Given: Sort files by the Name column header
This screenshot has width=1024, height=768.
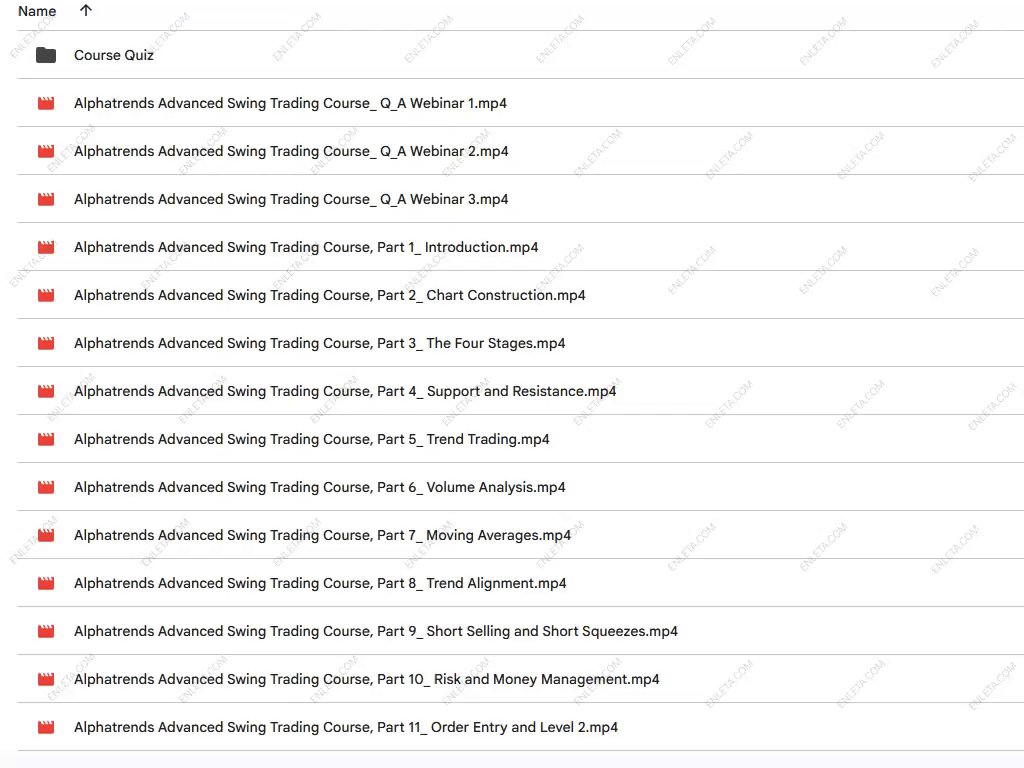Looking at the screenshot, I should (x=37, y=11).
